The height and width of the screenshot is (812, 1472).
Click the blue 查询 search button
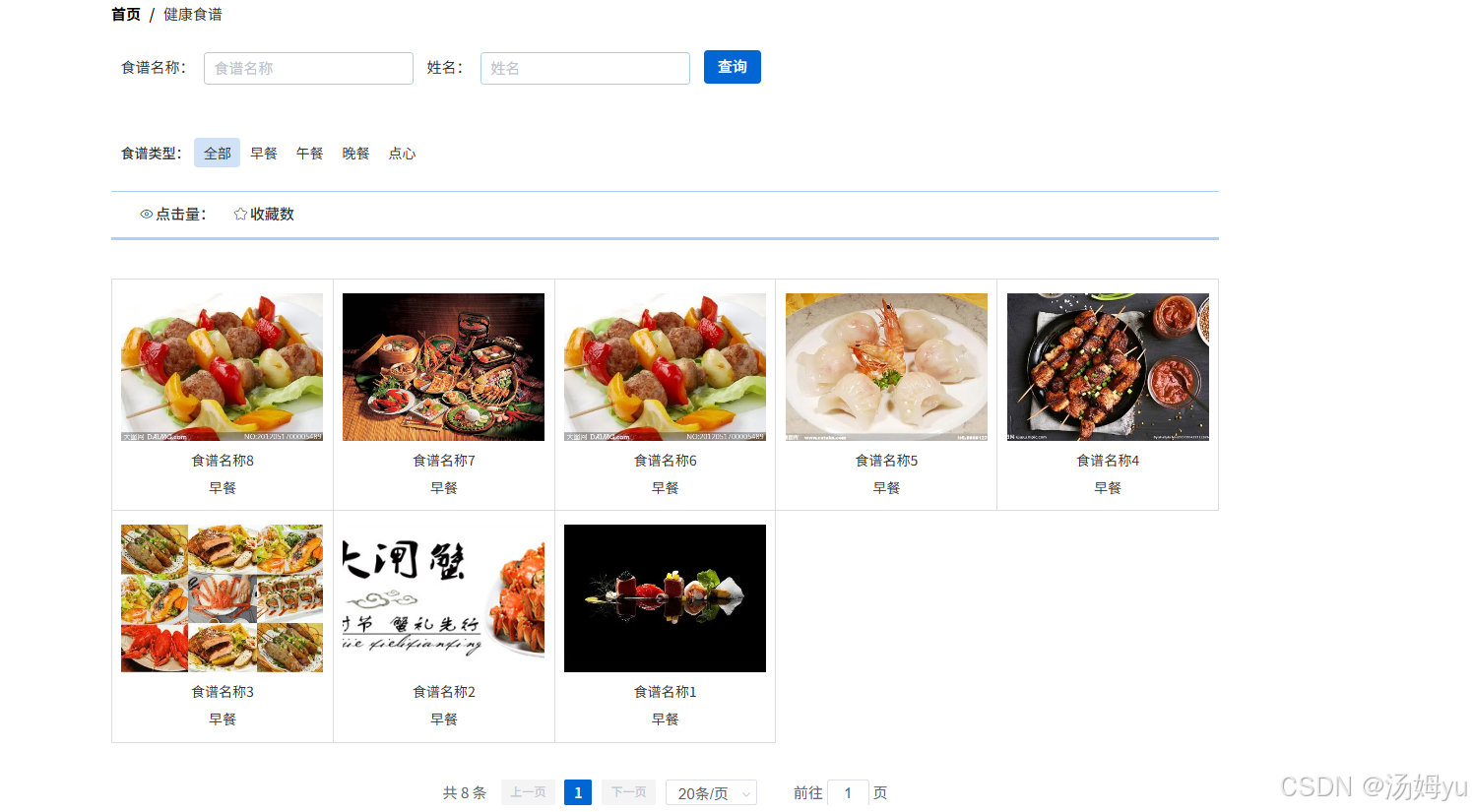pos(733,67)
